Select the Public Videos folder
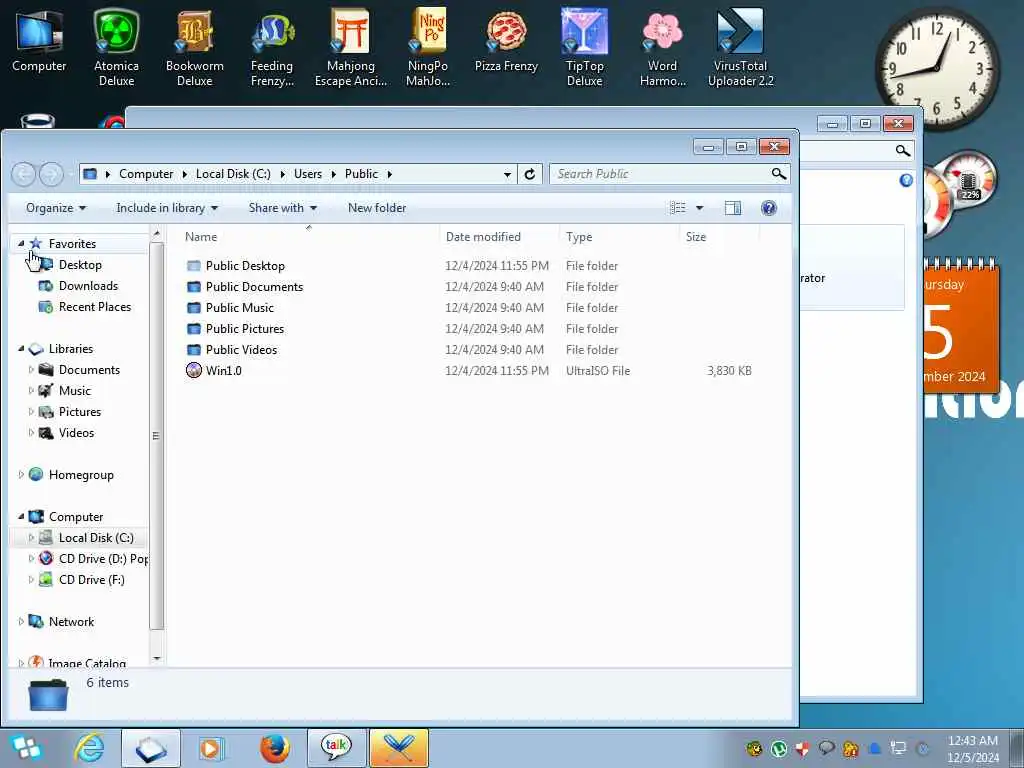The height and width of the screenshot is (768, 1024). (241, 349)
